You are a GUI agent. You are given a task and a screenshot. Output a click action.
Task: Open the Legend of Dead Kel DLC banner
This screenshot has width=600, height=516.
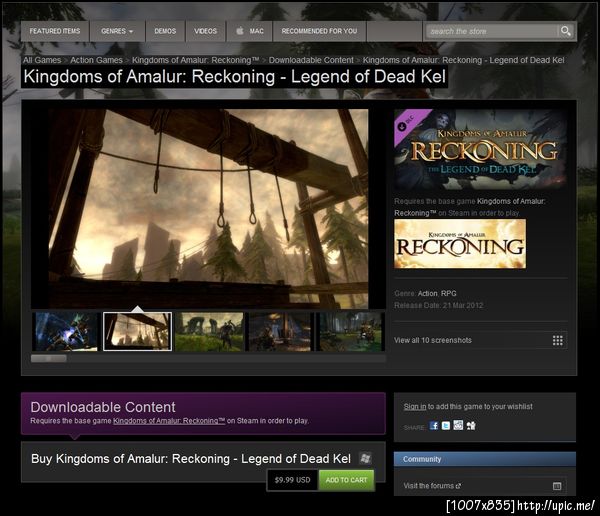click(481, 149)
